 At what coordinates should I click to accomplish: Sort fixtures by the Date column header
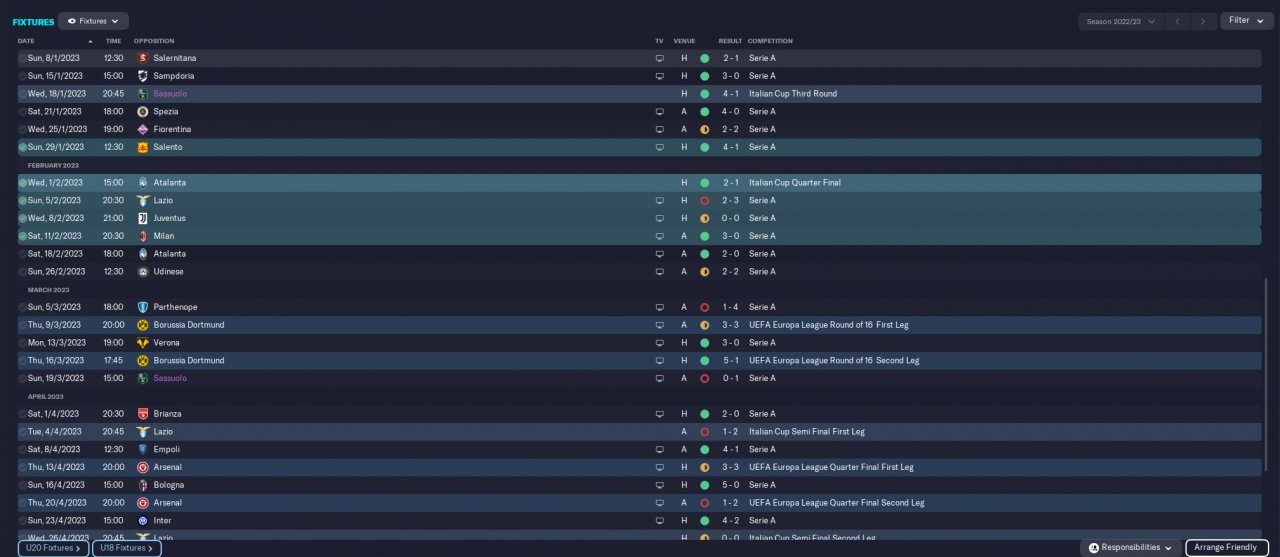pyautogui.click(x=26, y=41)
